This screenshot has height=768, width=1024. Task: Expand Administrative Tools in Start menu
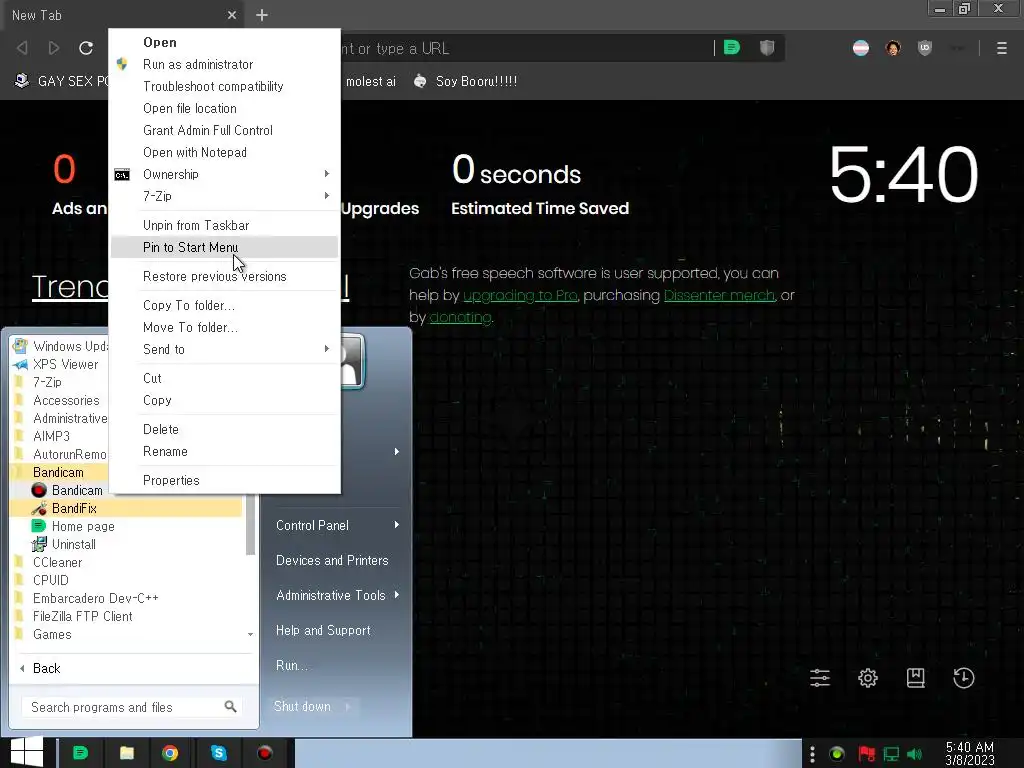pos(337,595)
